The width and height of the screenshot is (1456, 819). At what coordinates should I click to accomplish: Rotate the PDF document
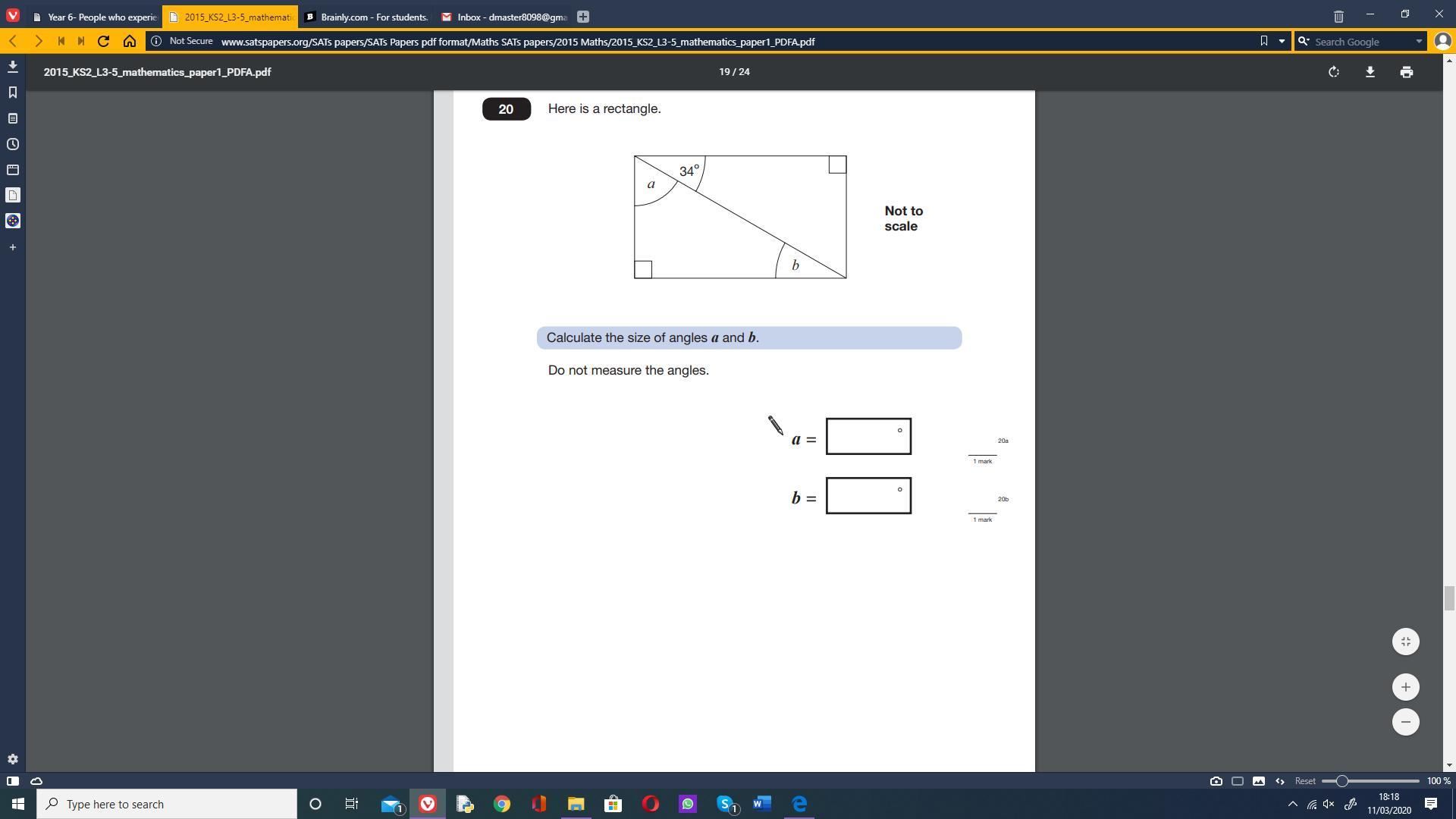click(1333, 72)
